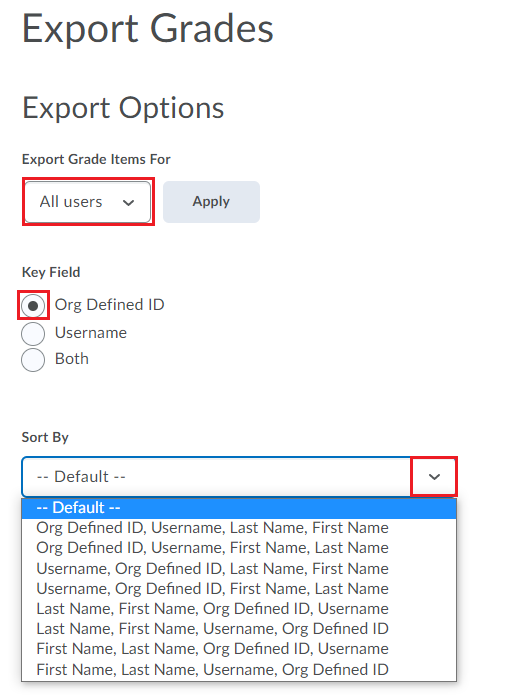This screenshot has width=531, height=695.
Task: Click the chevron icon in All users box
Action: [x=129, y=203]
